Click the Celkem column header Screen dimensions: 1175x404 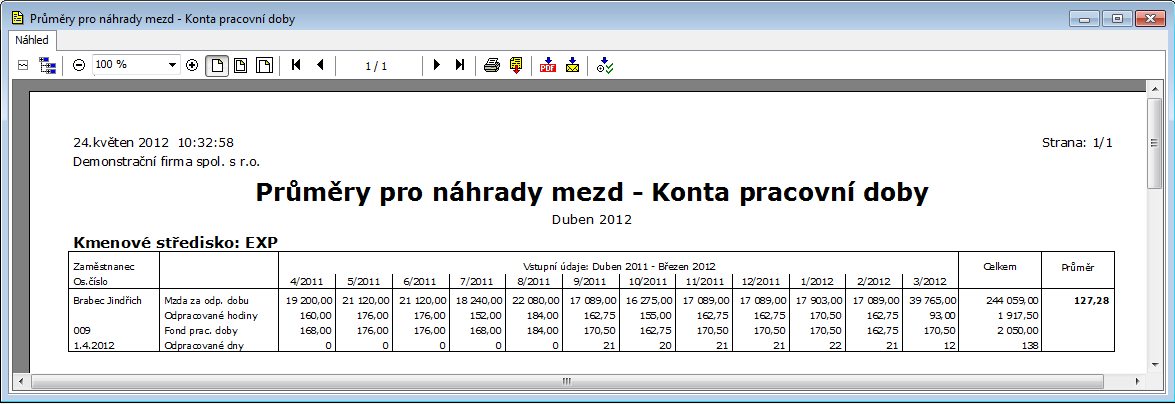tap(999, 267)
